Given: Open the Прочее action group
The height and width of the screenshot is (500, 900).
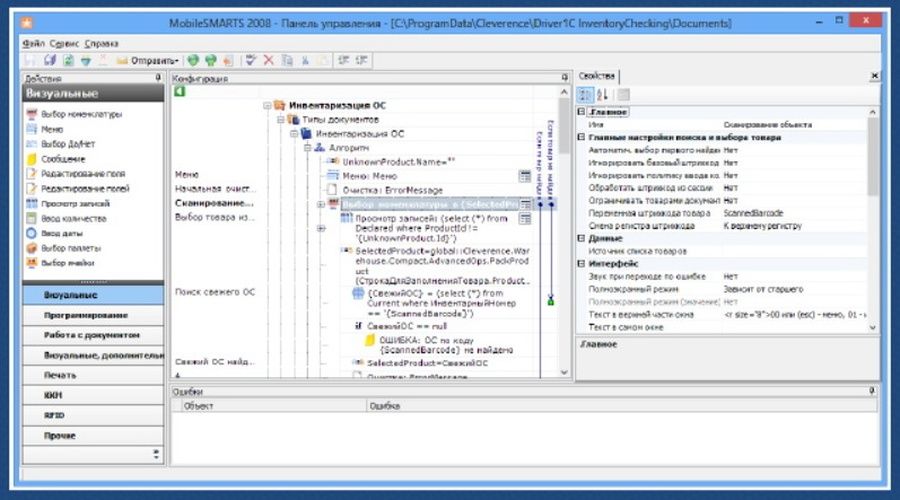Looking at the screenshot, I should pyautogui.click(x=93, y=435).
